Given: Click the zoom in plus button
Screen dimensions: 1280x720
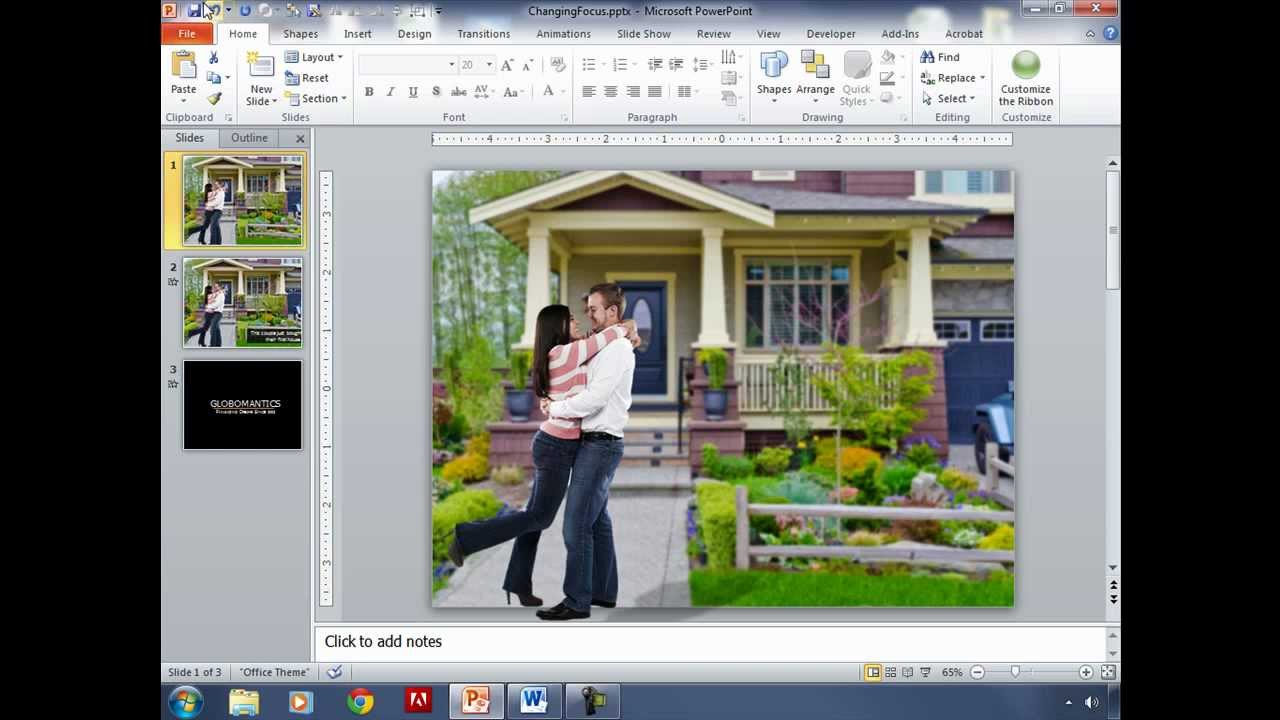Looking at the screenshot, I should (1086, 673).
